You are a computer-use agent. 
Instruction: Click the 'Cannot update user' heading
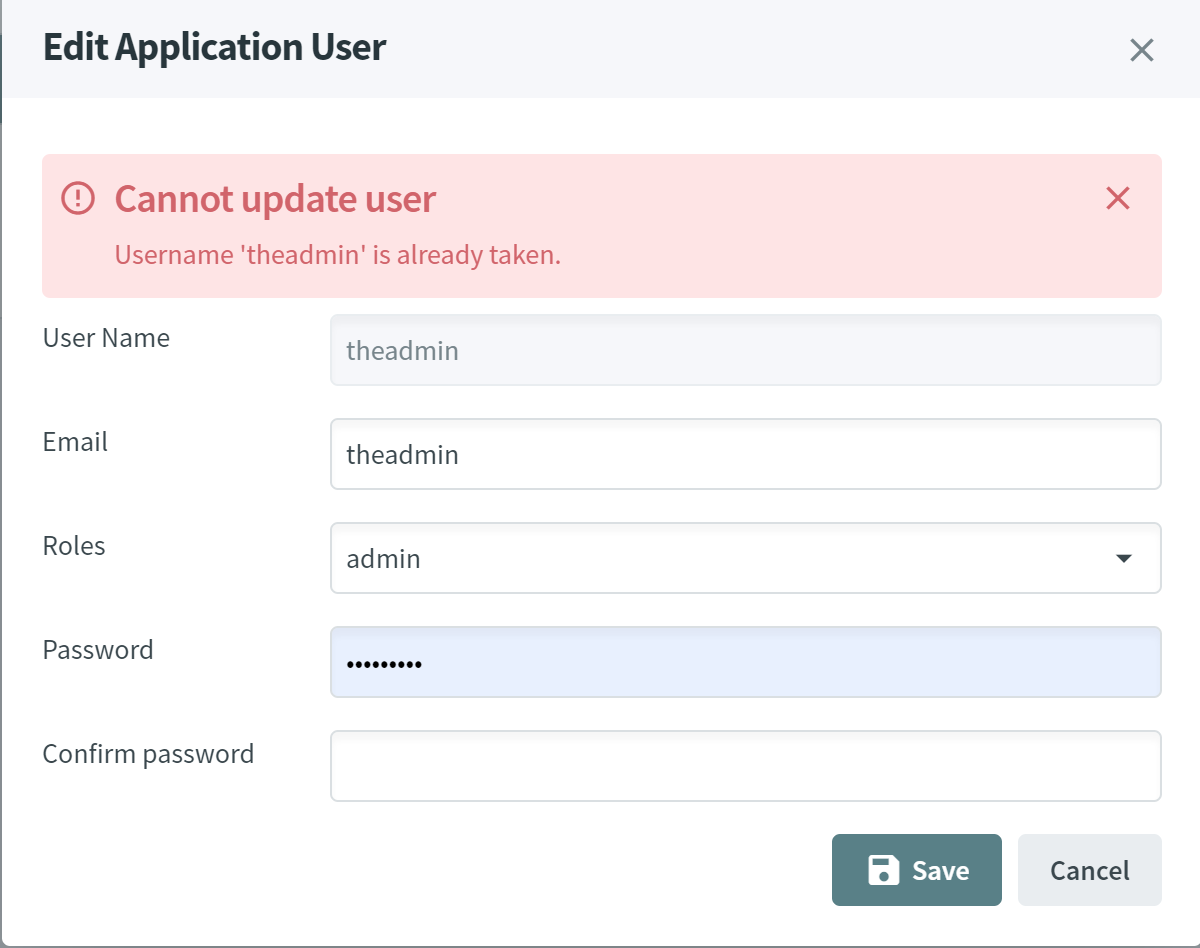pyautogui.click(x=276, y=199)
